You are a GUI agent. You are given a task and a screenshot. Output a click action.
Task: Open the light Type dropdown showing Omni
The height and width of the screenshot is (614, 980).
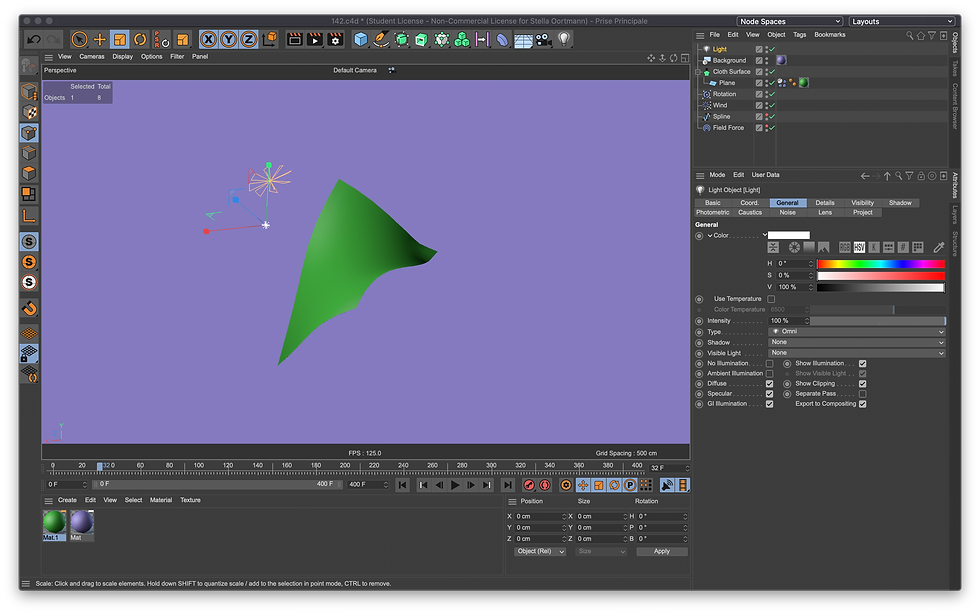pyautogui.click(x=856, y=331)
